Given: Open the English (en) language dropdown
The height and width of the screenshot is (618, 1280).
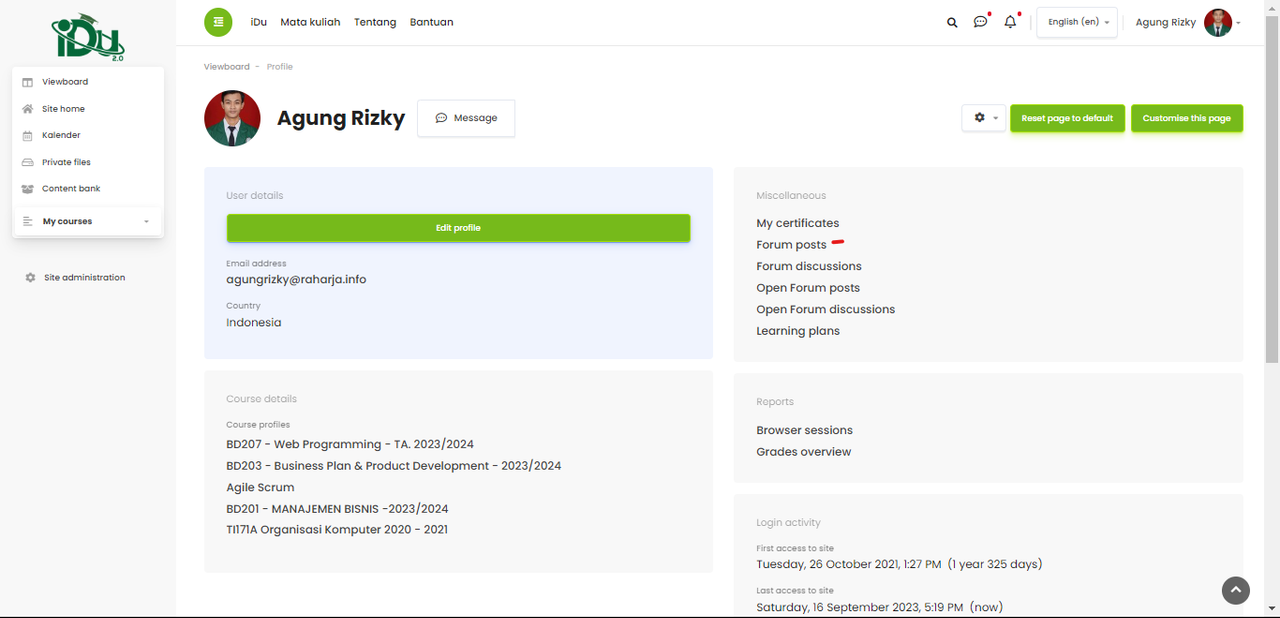Looking at the screenshot, I should point(1077,22).
